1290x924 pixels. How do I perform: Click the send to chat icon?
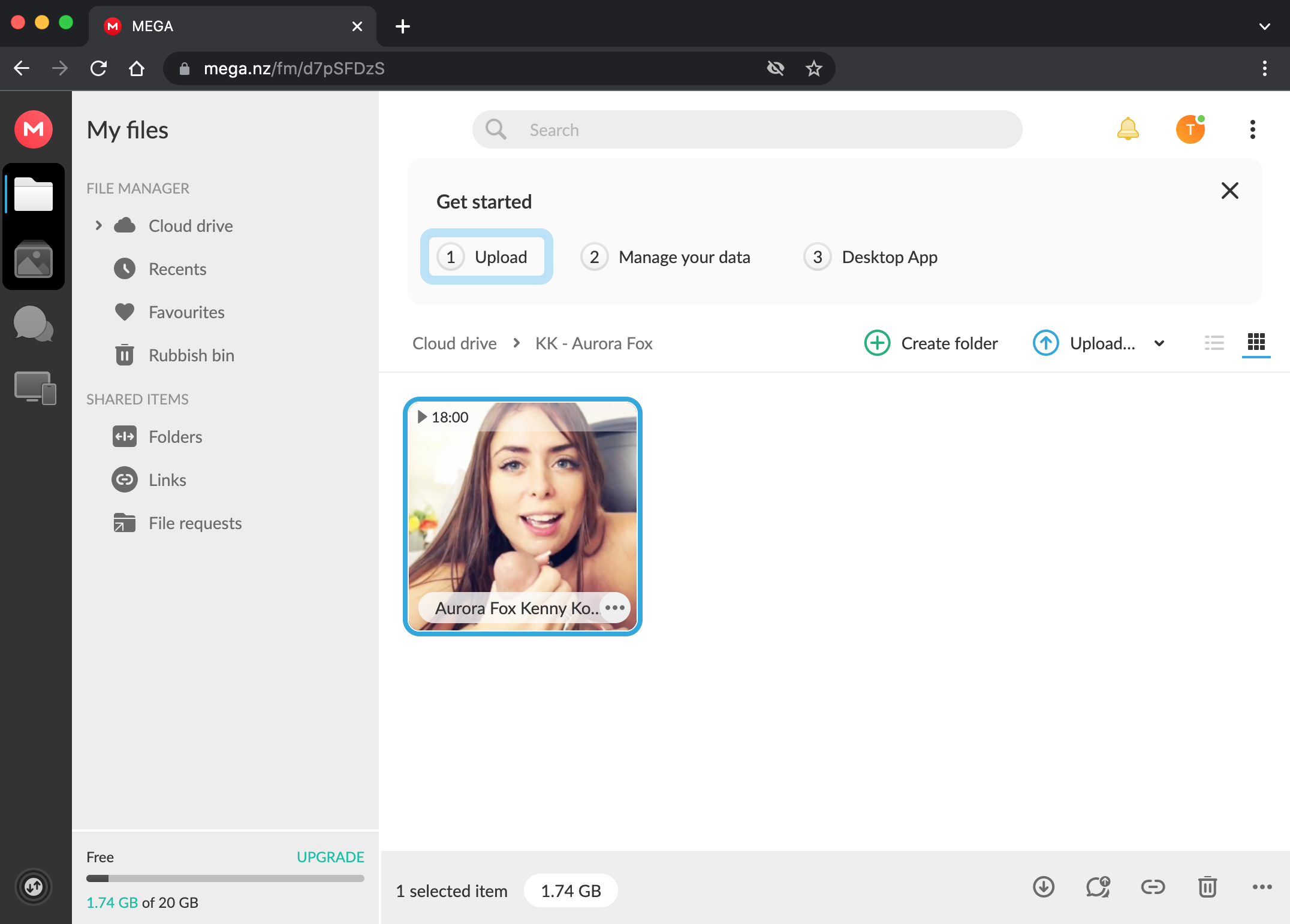(x=1098, y=887)
